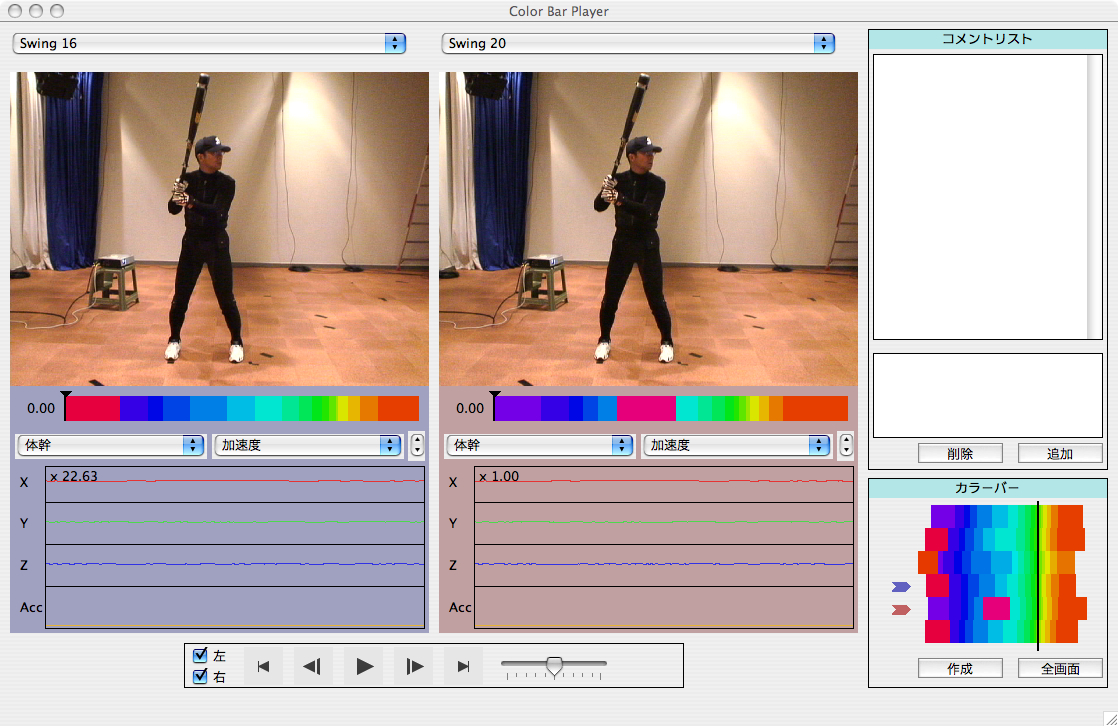Open right 加速度 dropdown
This screenshot has width=1118, height=726.
tap(736, 445)
